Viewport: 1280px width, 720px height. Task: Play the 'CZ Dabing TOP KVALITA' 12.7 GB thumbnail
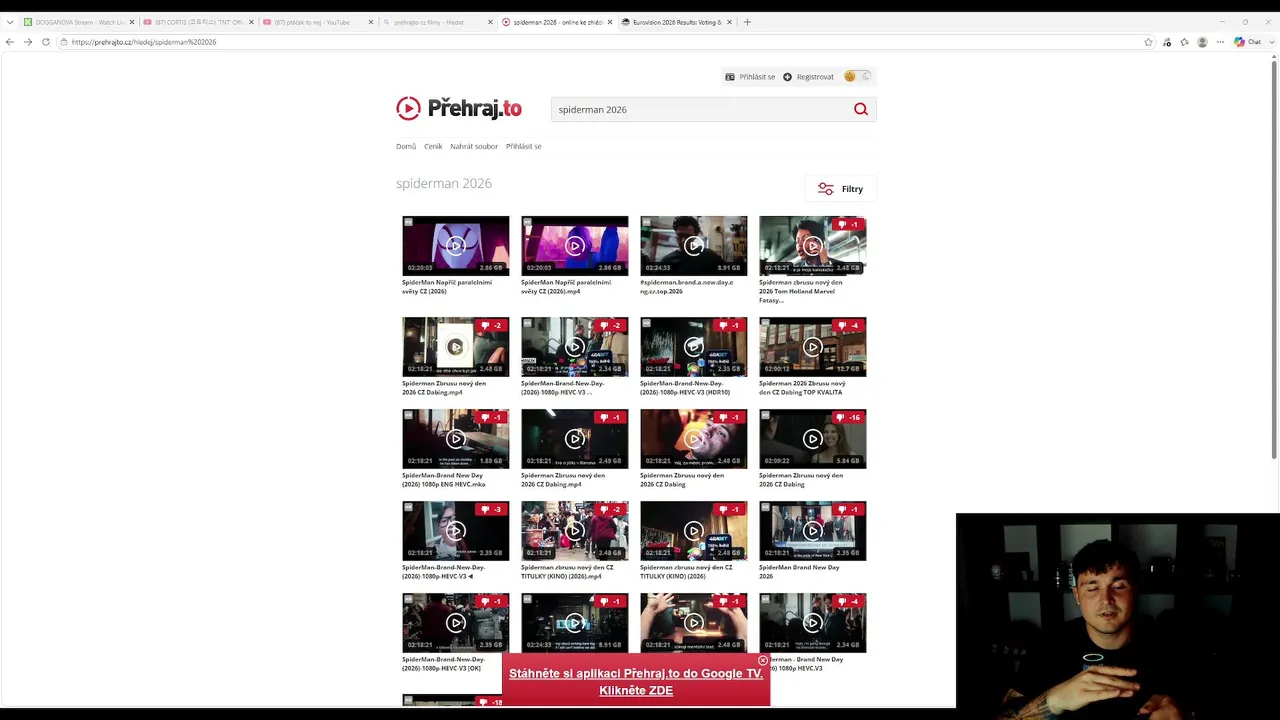tap(813, 347)
